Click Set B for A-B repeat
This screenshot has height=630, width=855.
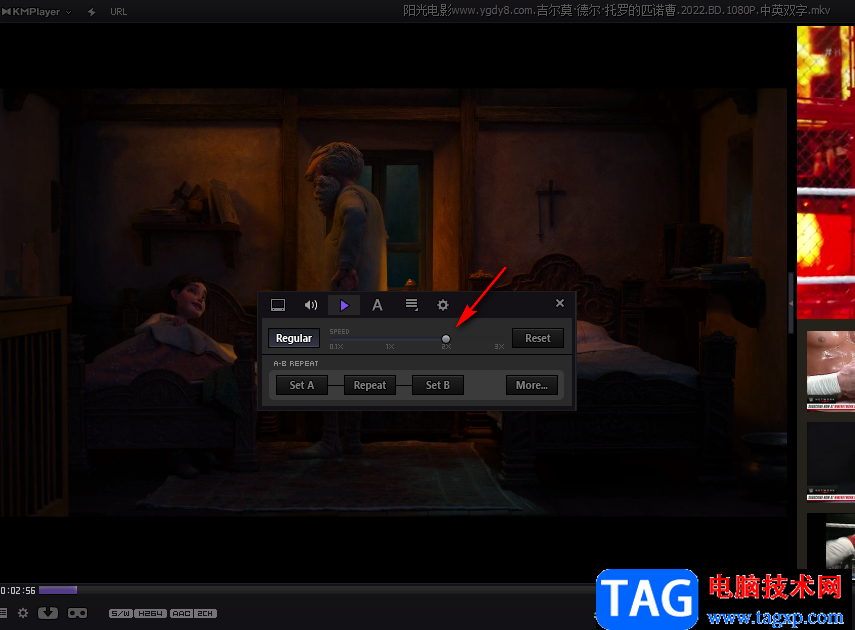click(438, 385)
